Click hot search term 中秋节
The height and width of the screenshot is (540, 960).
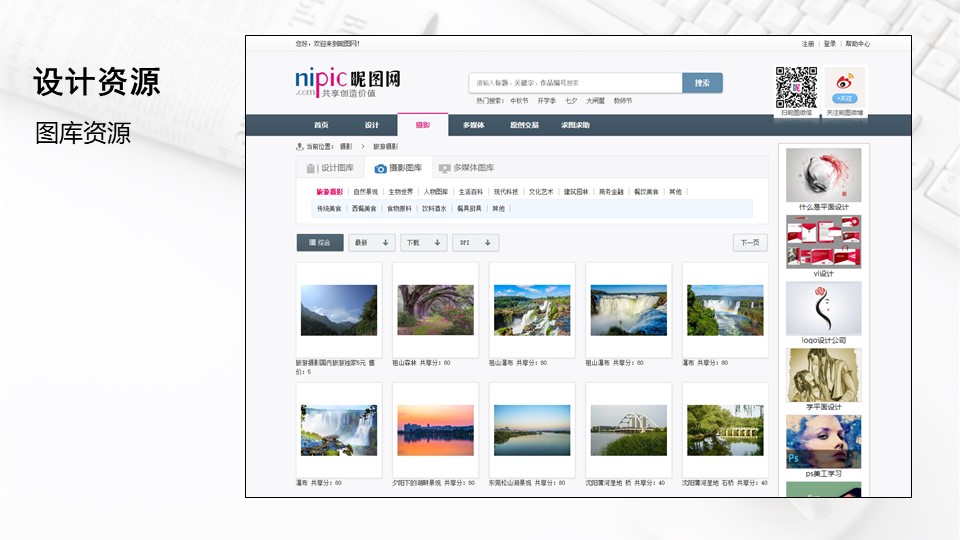tap(519, 101)
